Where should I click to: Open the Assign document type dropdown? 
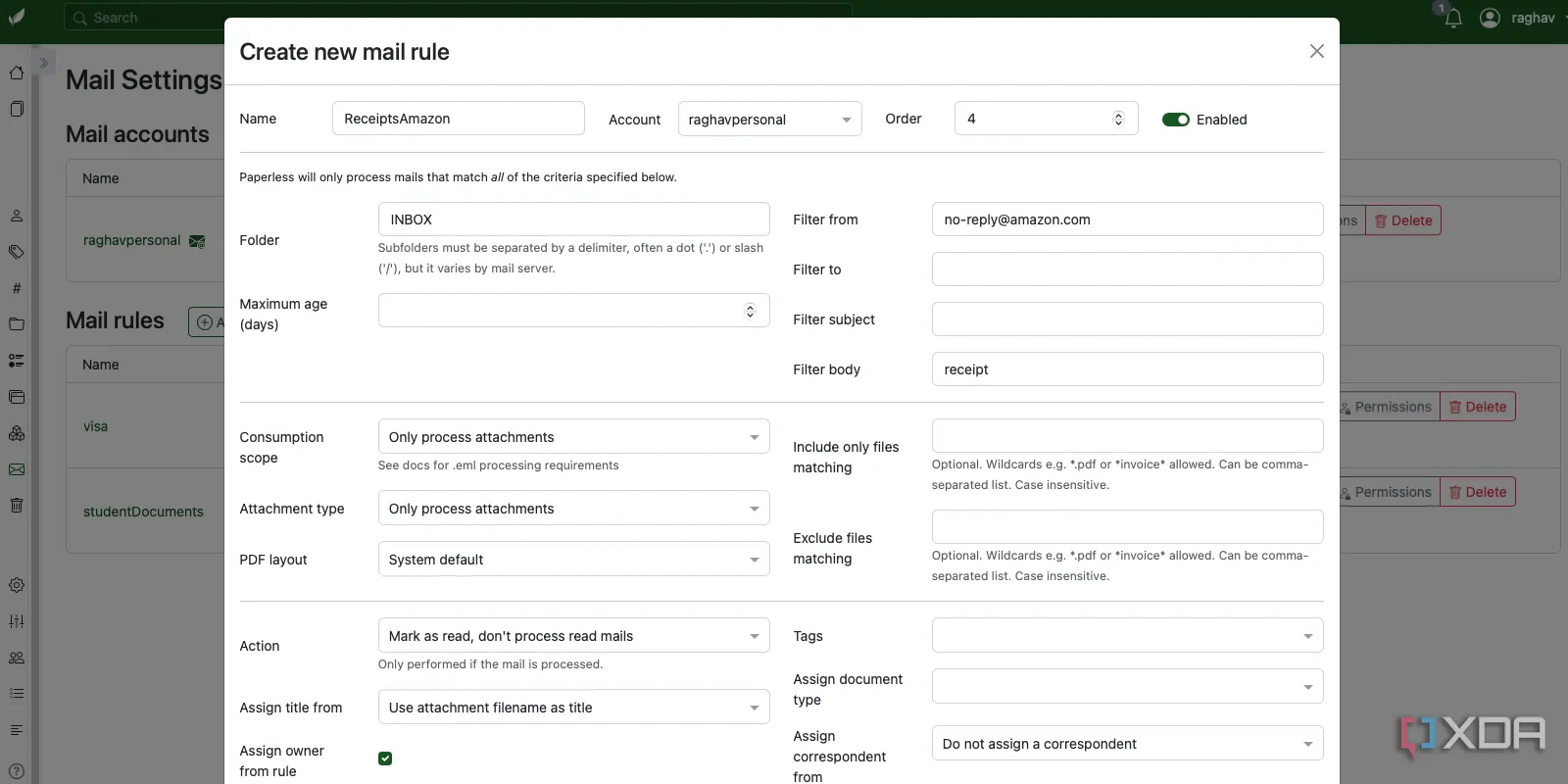point(1127,687)
